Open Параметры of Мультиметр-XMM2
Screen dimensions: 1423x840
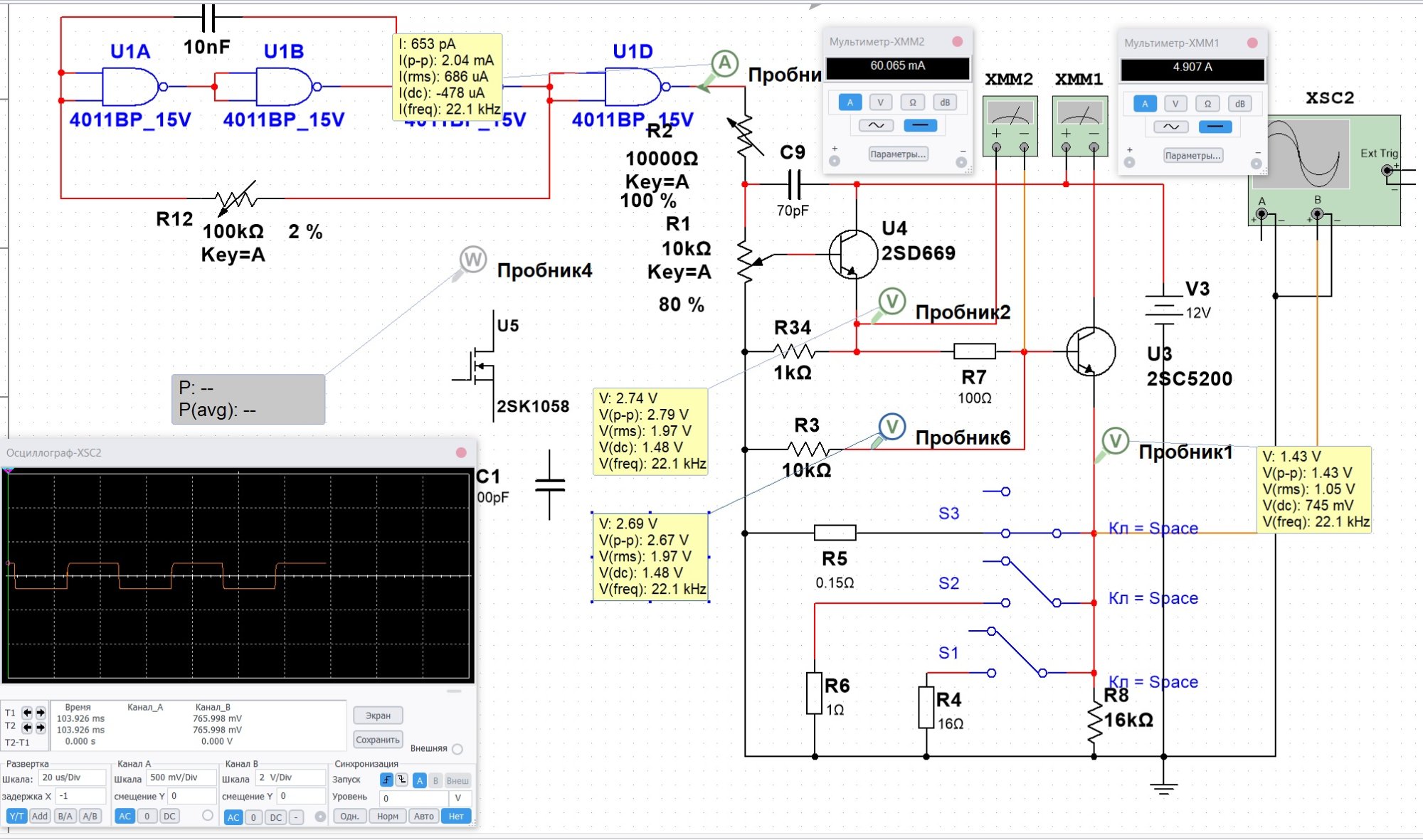tap(898, 154)
